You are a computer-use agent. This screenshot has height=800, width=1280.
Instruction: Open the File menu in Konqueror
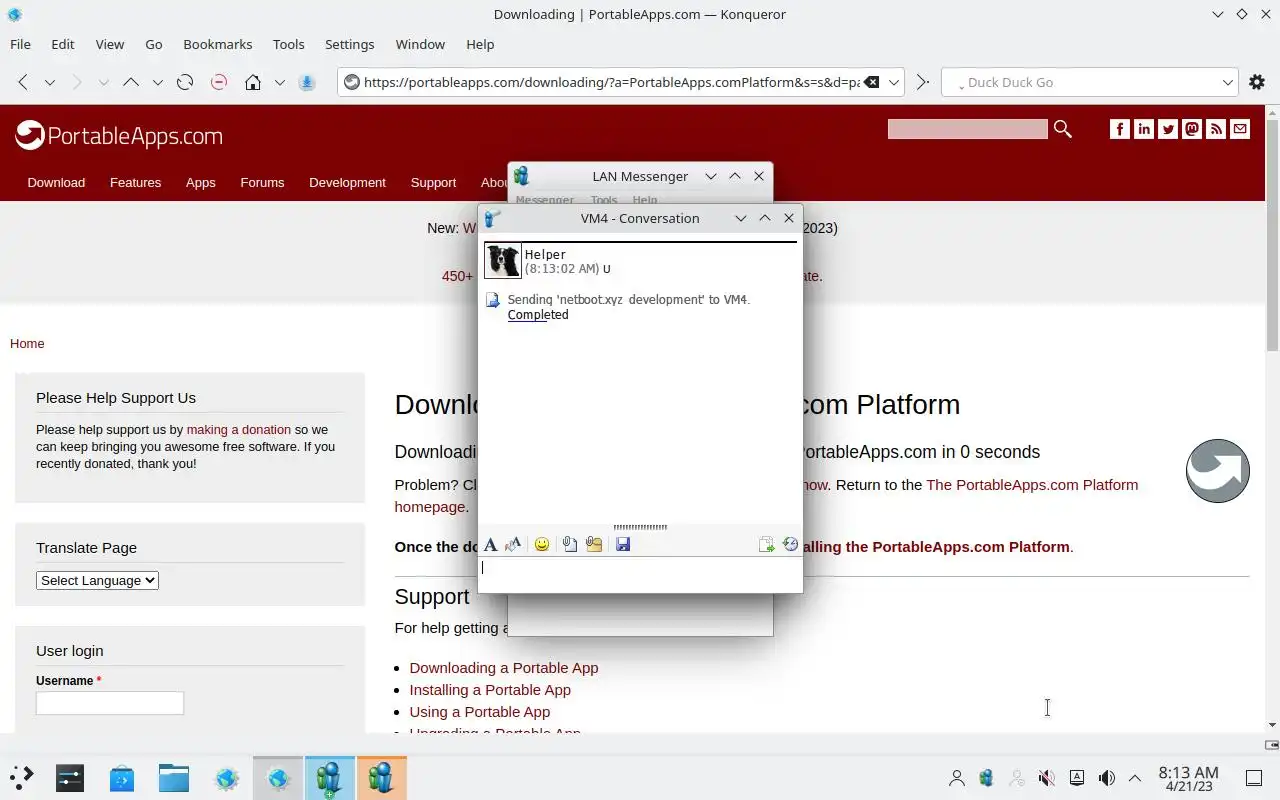(20, 44)
